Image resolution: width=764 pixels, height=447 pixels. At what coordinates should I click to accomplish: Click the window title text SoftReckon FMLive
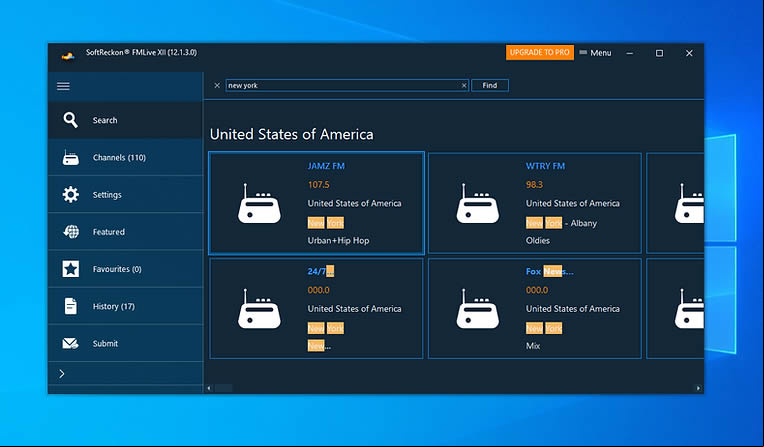(141, 52)
